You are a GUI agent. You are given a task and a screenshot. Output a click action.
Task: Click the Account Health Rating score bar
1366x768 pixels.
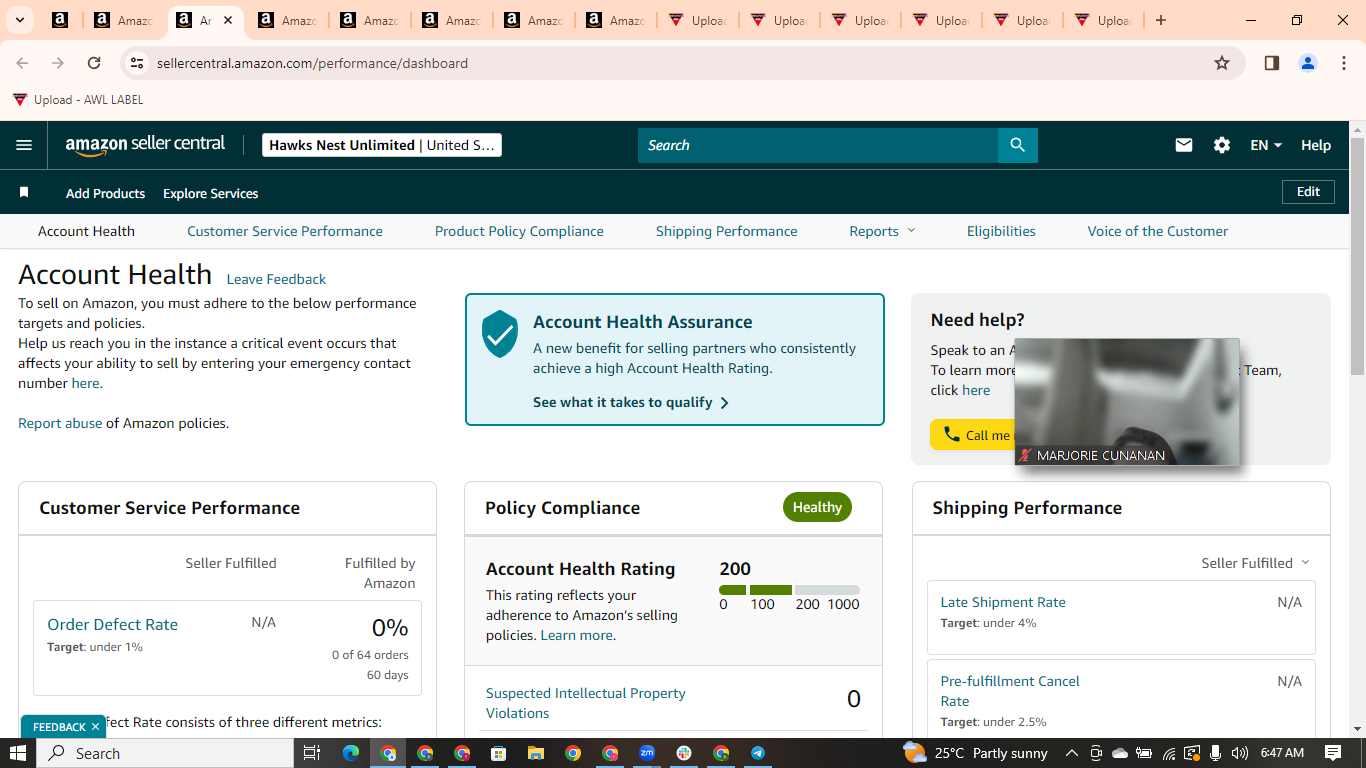point(789,590)
